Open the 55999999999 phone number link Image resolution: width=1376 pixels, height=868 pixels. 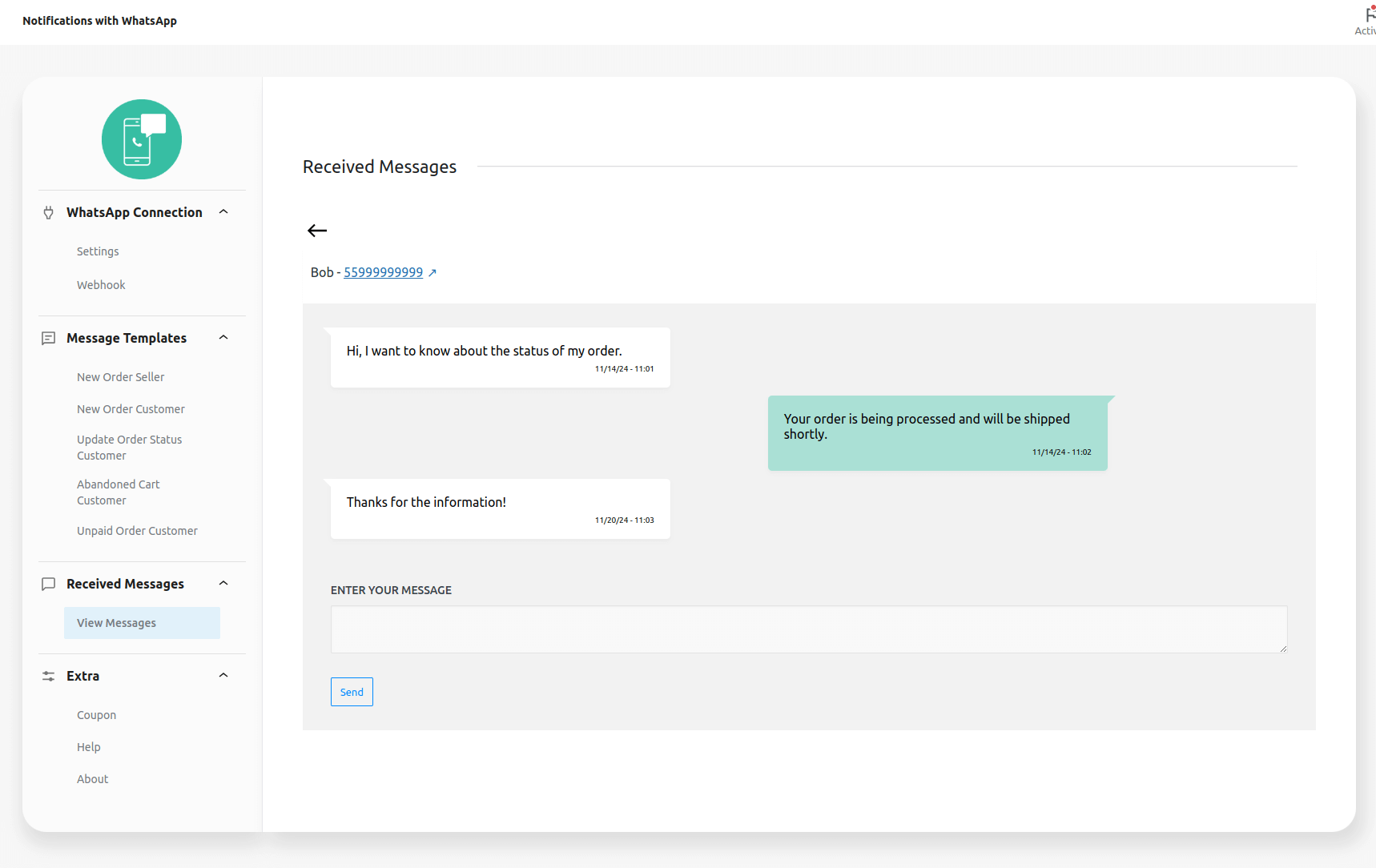[x=383, y=272]
